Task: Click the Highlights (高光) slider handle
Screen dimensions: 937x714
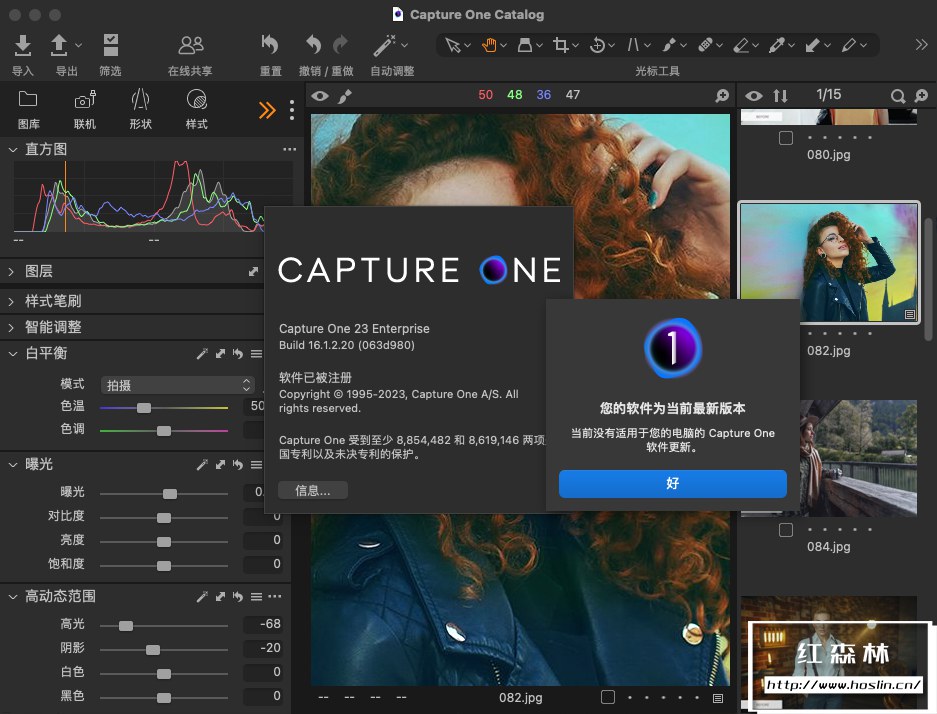Action: tap(126, 625)
